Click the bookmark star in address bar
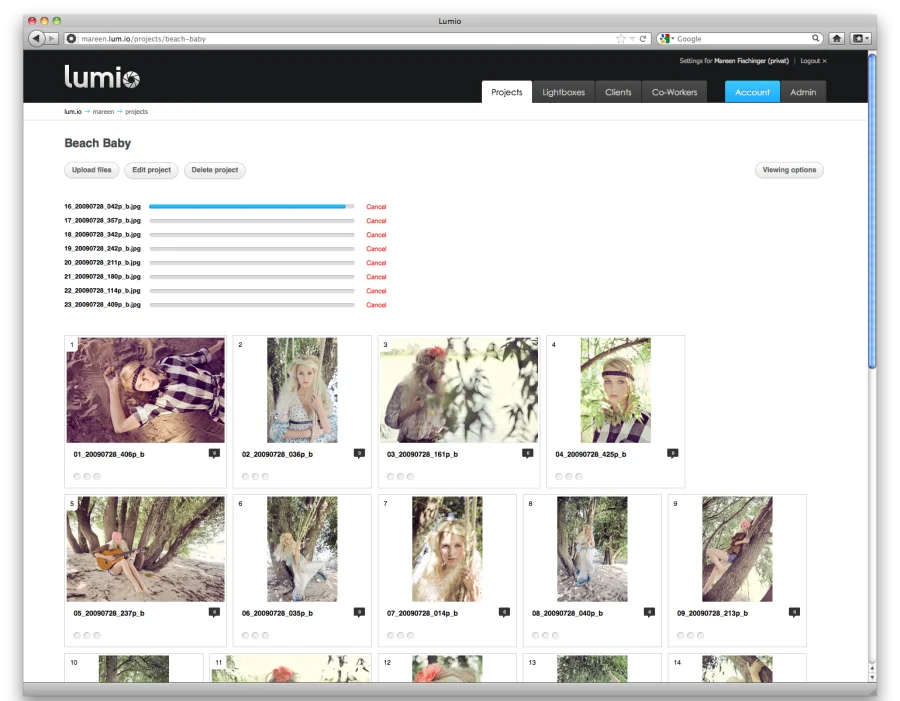The height and width of the screenshot is (701, 900). point(620,39)
